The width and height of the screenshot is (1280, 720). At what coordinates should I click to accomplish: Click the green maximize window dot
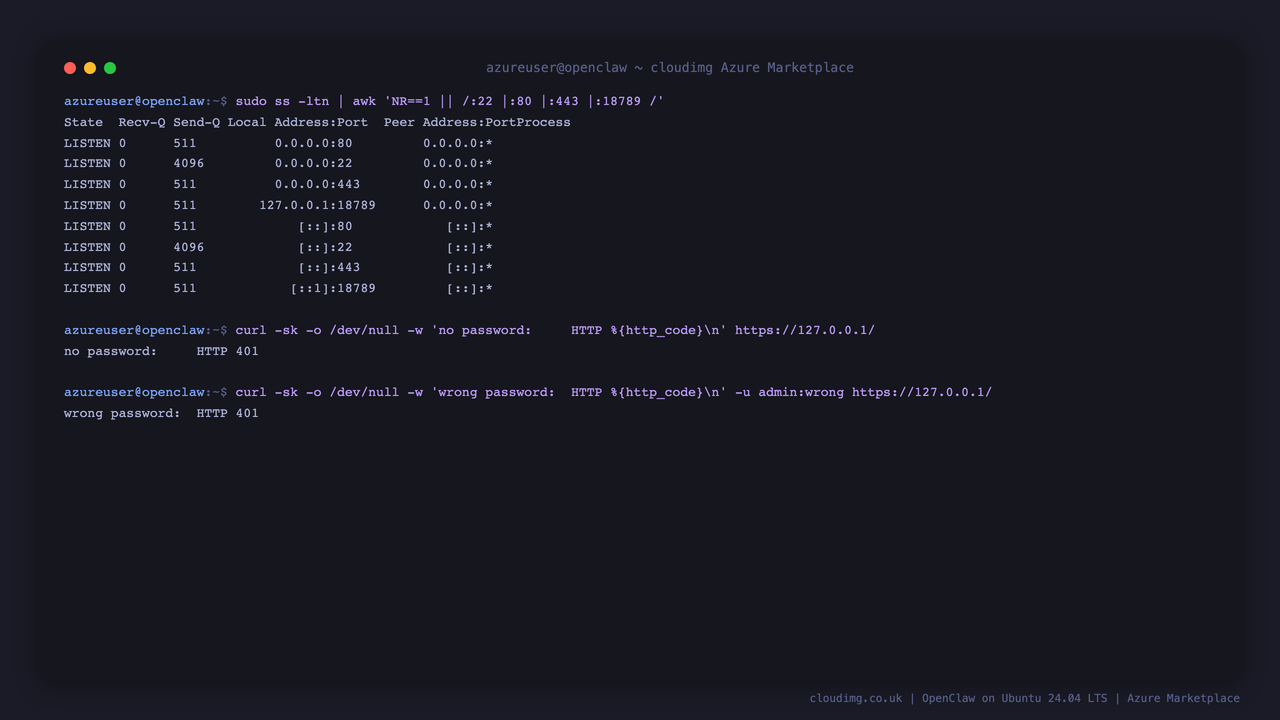click(x=110, y=68)
